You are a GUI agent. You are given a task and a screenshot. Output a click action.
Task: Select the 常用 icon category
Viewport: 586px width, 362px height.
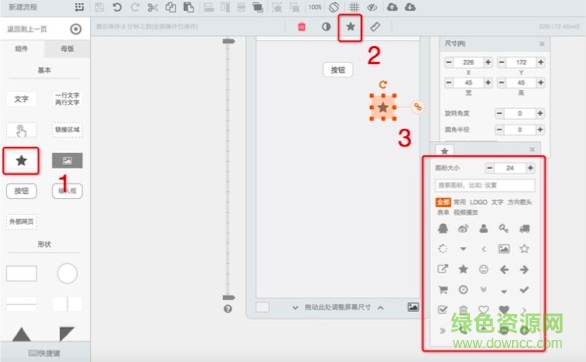(x=460, y=202)
